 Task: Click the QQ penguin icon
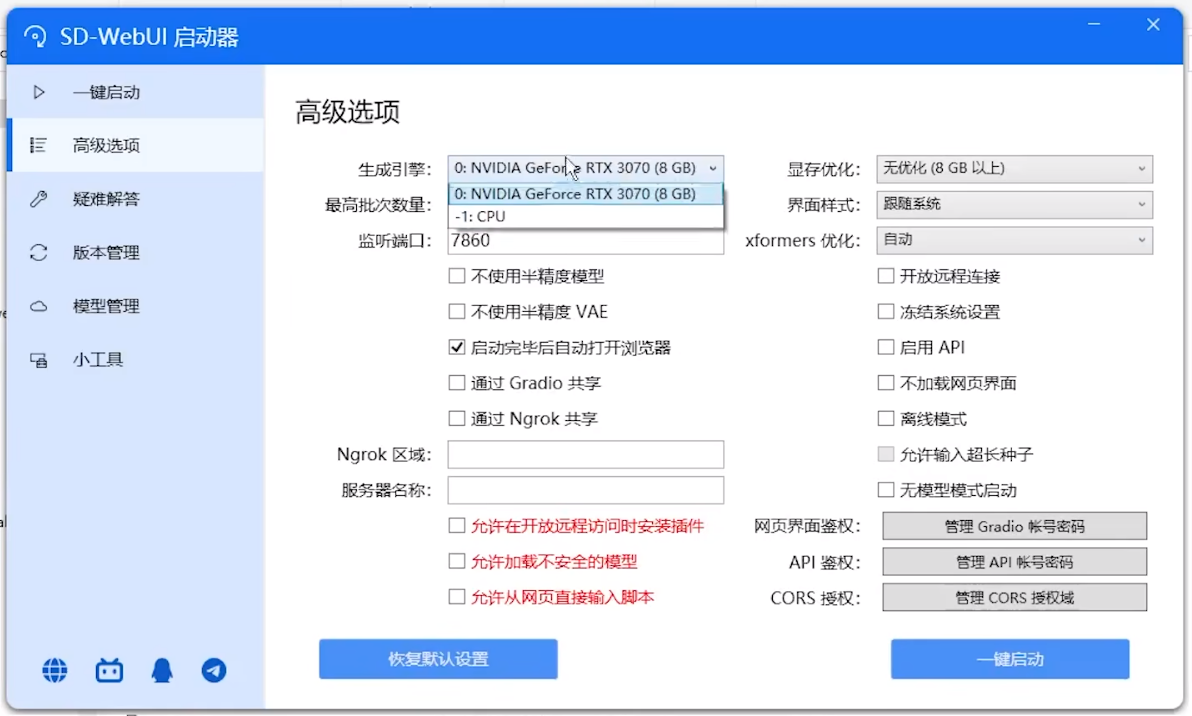click(162, 670)
